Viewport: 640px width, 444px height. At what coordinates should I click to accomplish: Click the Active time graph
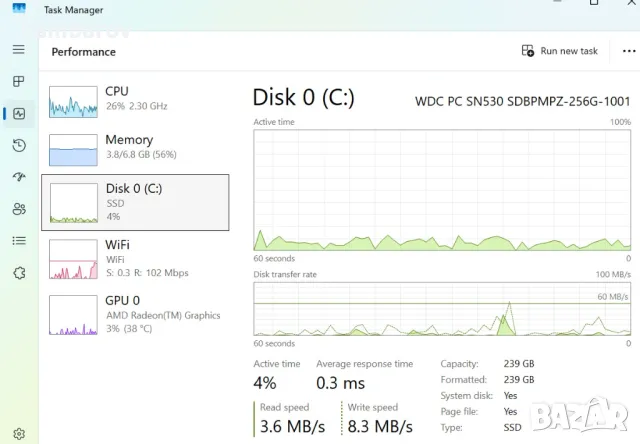tap(442, 189)
